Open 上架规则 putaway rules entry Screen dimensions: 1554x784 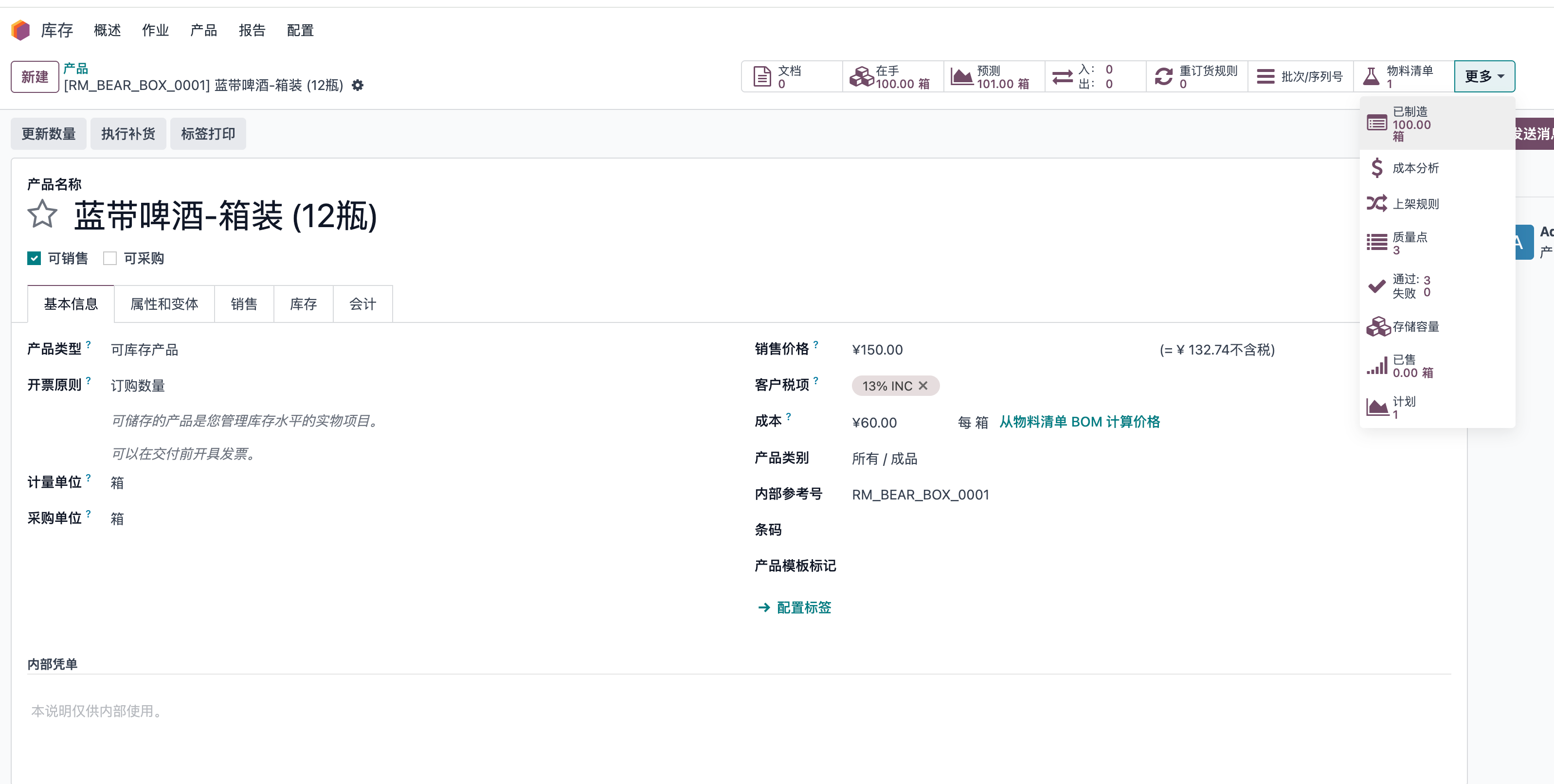1437,204
